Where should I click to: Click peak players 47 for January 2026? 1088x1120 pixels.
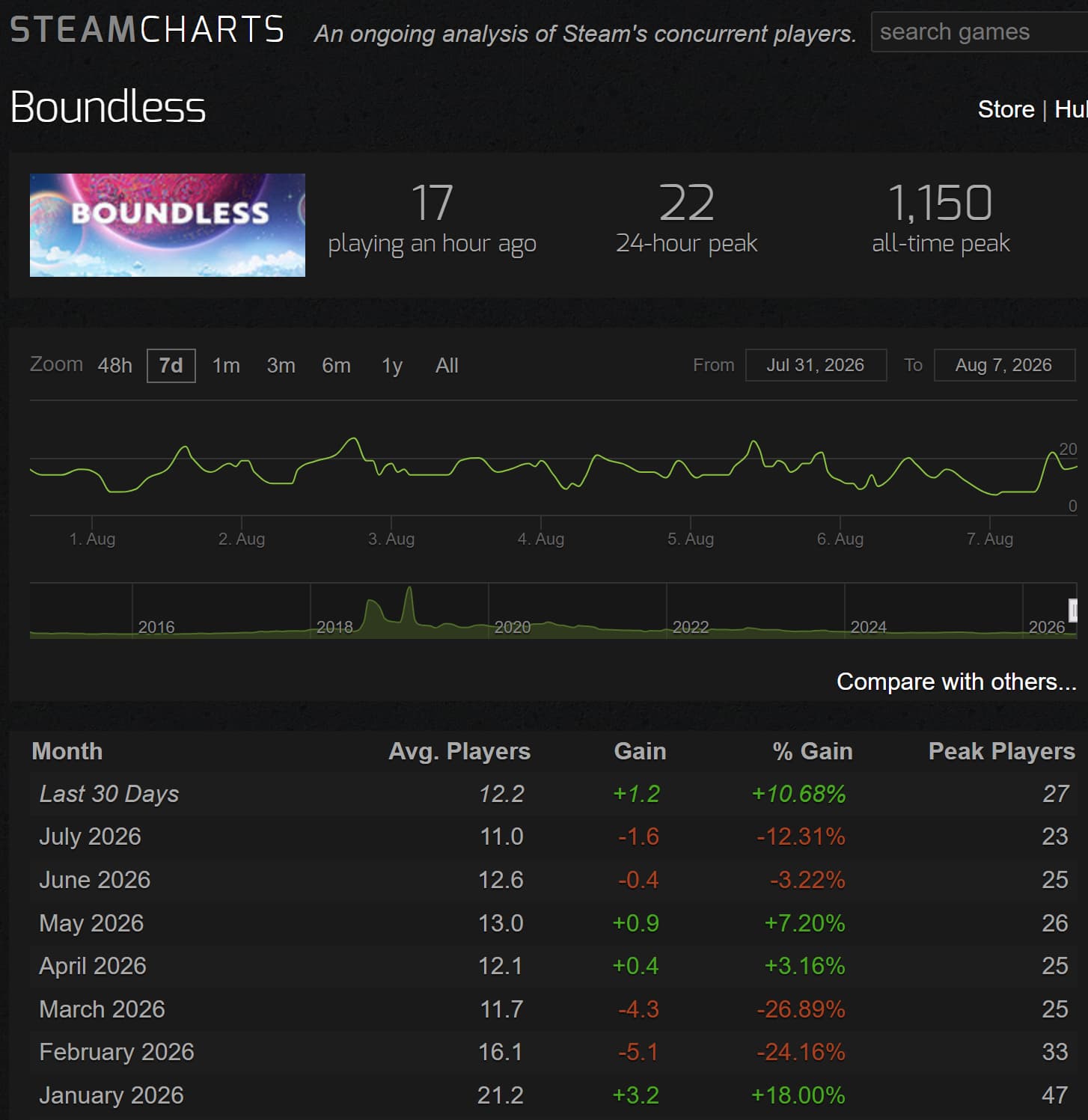1055,1095
